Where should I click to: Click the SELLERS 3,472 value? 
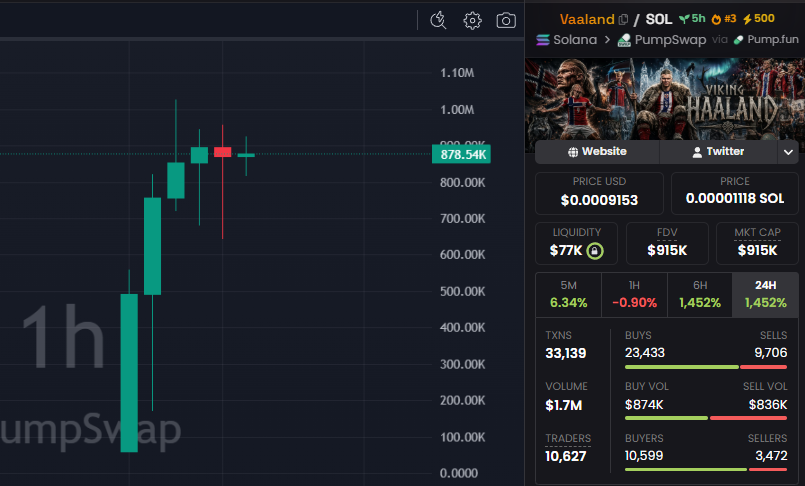(771, 456)
